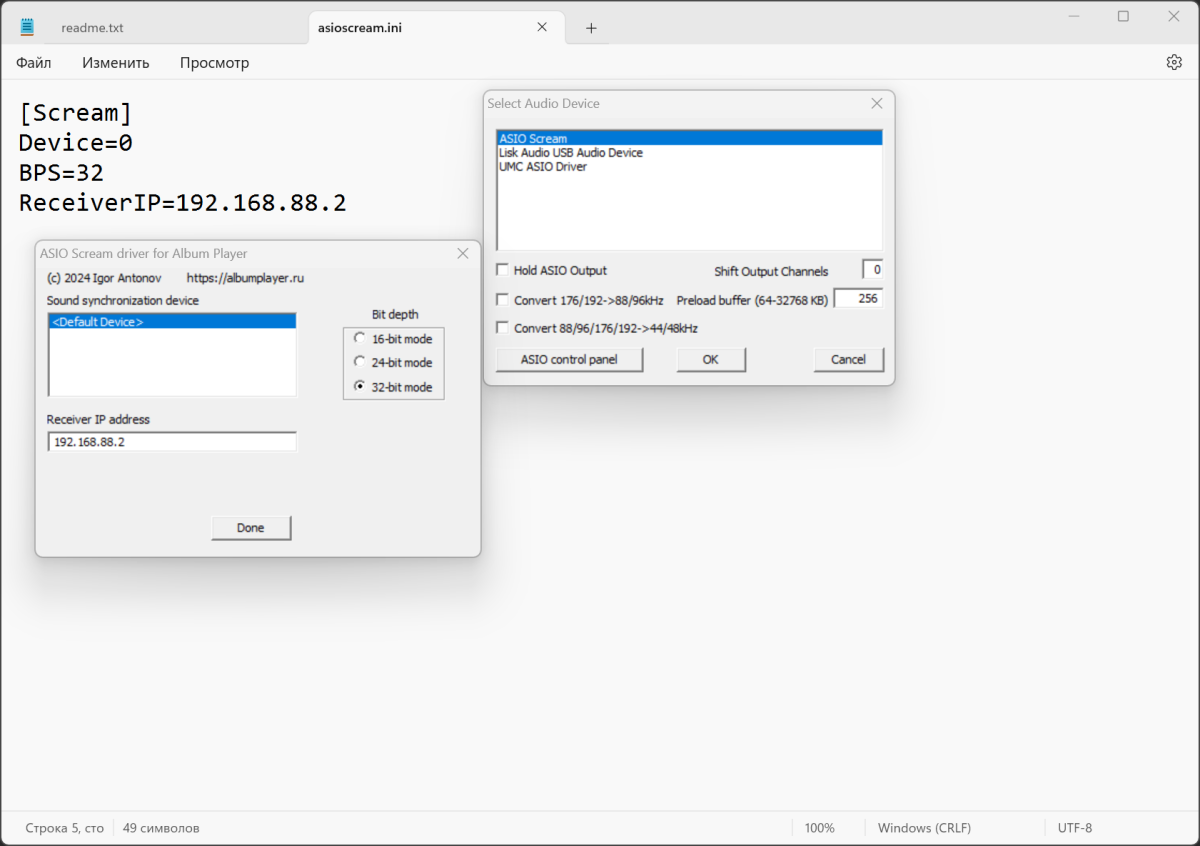Click the Preload buffer value field

click(858, 298)
